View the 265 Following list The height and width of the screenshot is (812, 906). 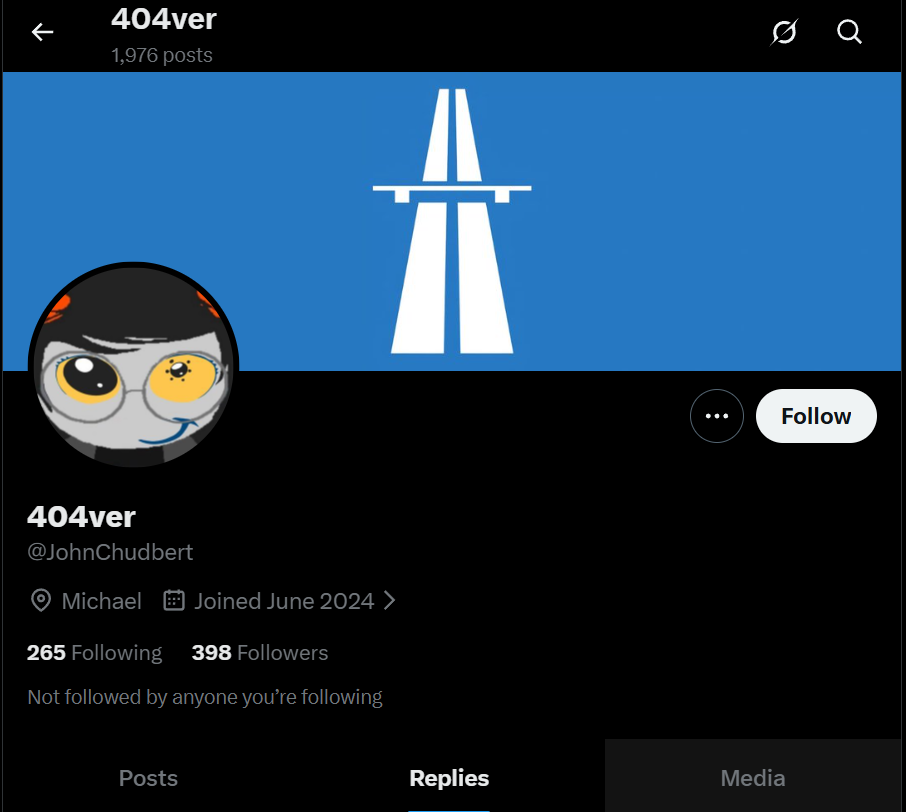[x=94, y=652]
